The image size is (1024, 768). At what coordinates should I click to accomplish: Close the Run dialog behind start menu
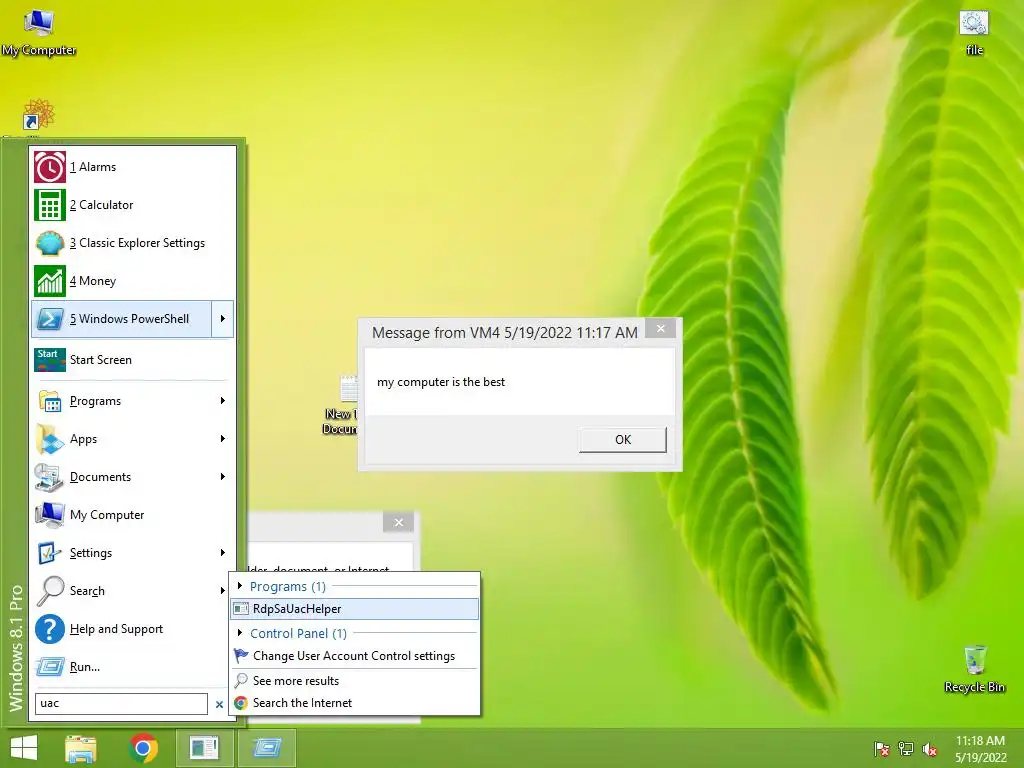[x=398, y=522]
